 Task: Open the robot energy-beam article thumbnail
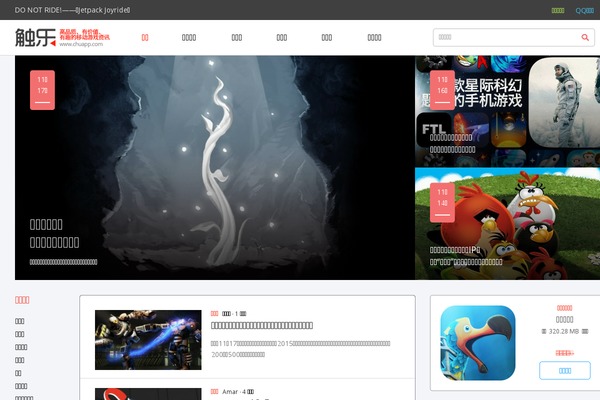(x=148, y=340)
